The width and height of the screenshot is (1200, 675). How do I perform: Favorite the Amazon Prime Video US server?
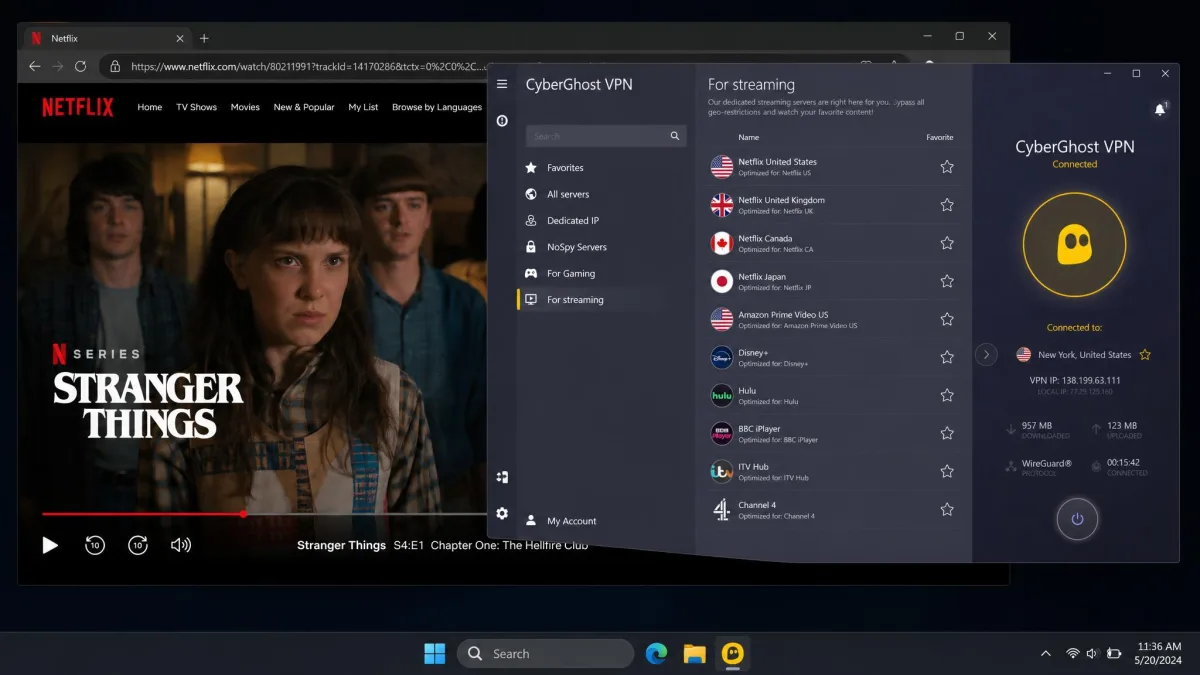tap(947, 319)
